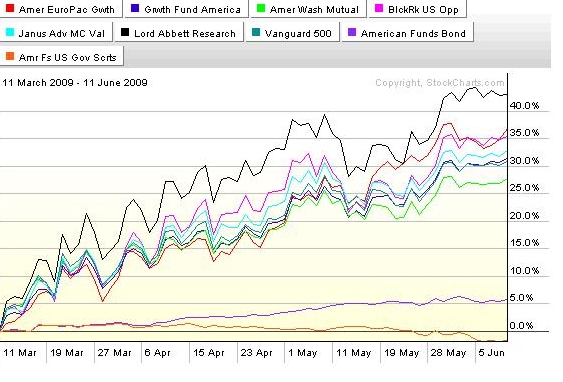
Task: Click the 5 Jun date axis label
Action: [x=492, y=353]
